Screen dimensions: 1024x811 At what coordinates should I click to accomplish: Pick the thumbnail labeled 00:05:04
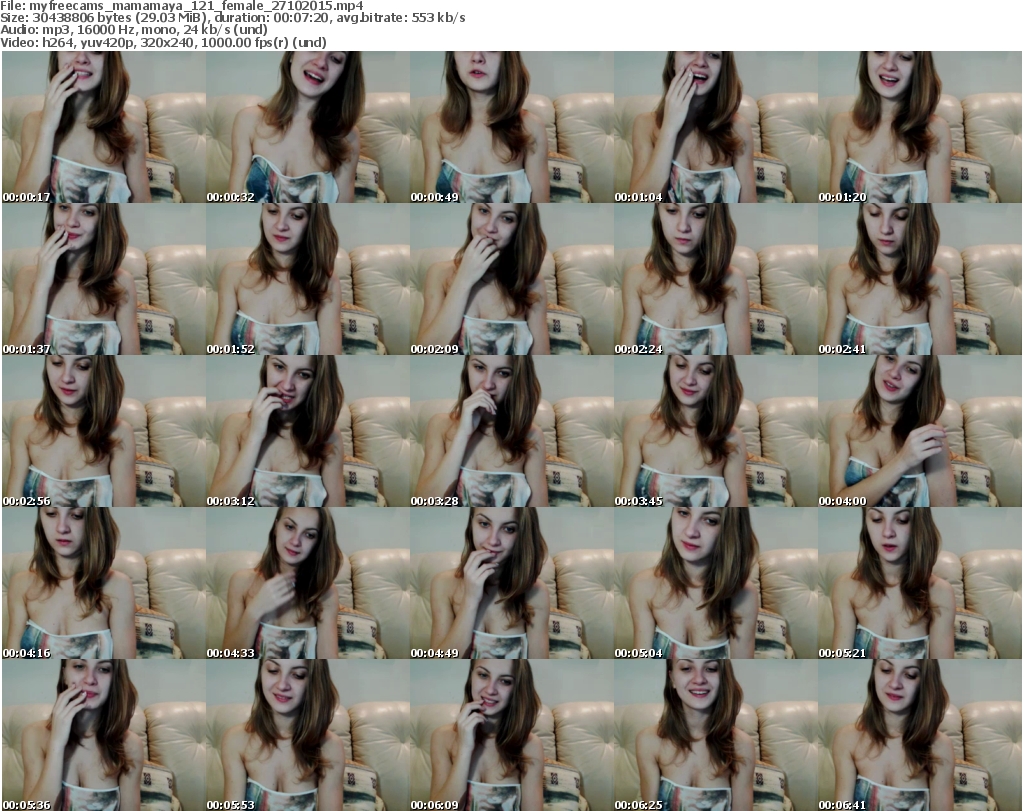point(716,583)
